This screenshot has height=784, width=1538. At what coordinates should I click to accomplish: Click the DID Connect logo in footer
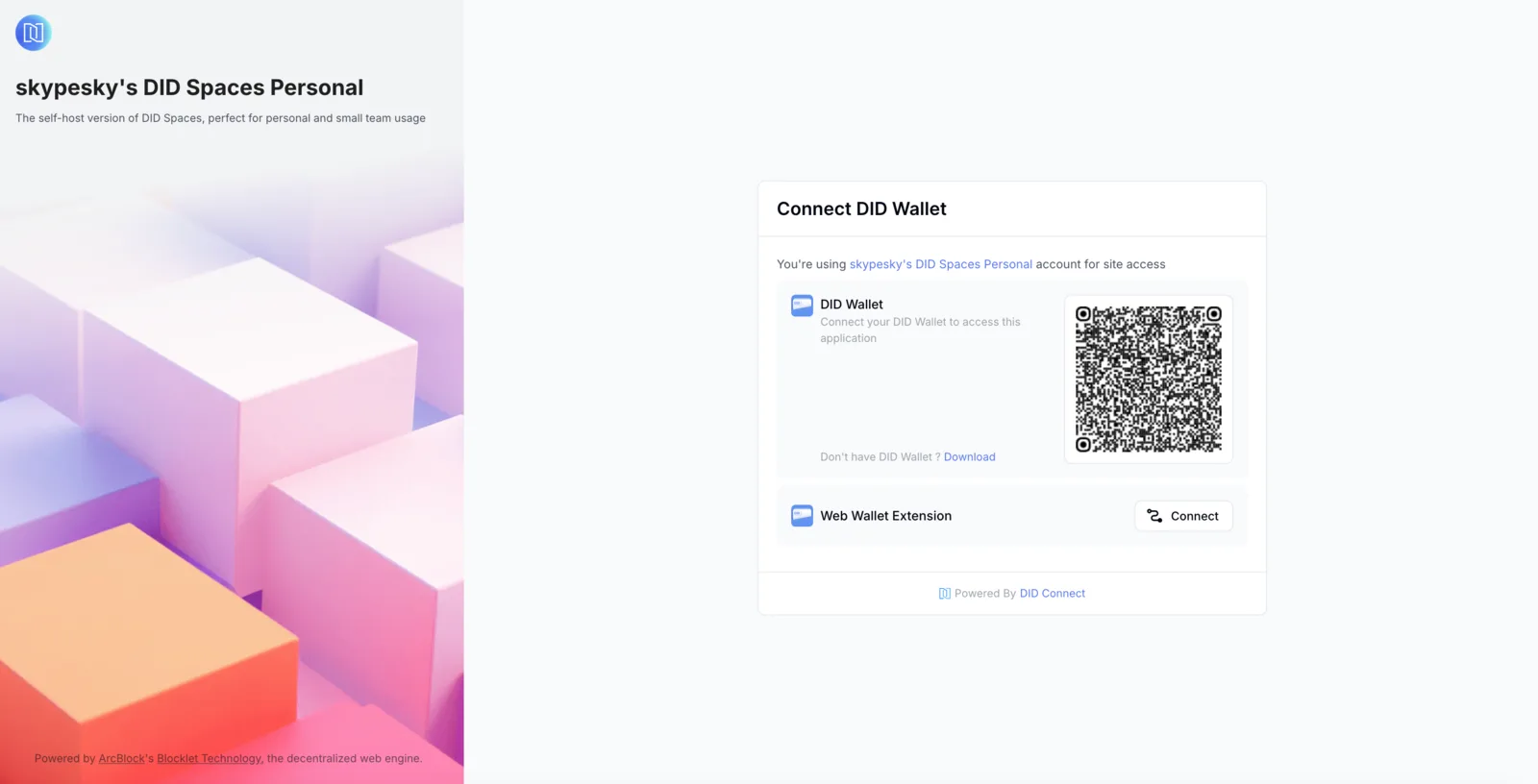click(944, 594)
